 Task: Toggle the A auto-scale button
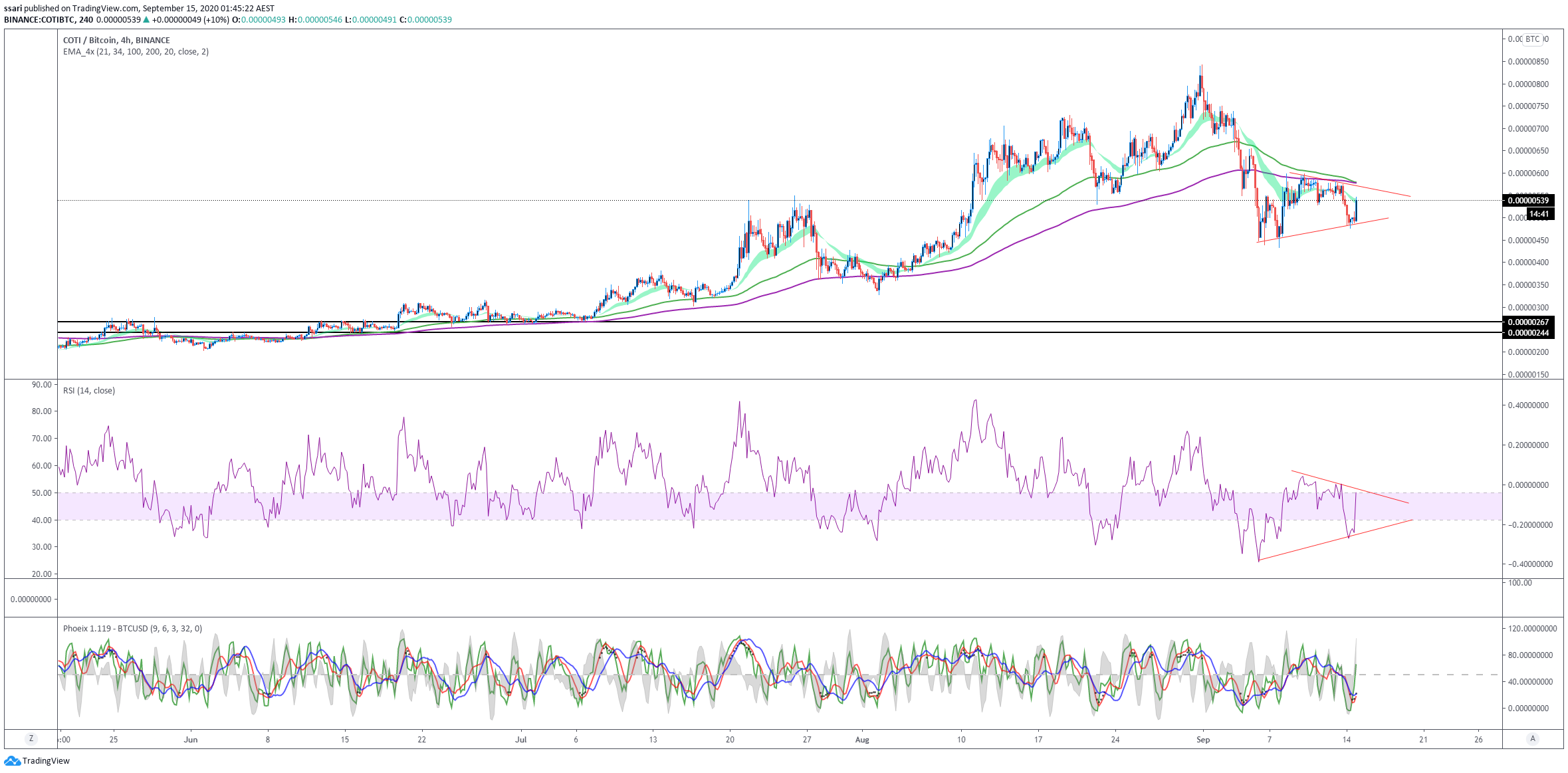tap(1533, 738)
